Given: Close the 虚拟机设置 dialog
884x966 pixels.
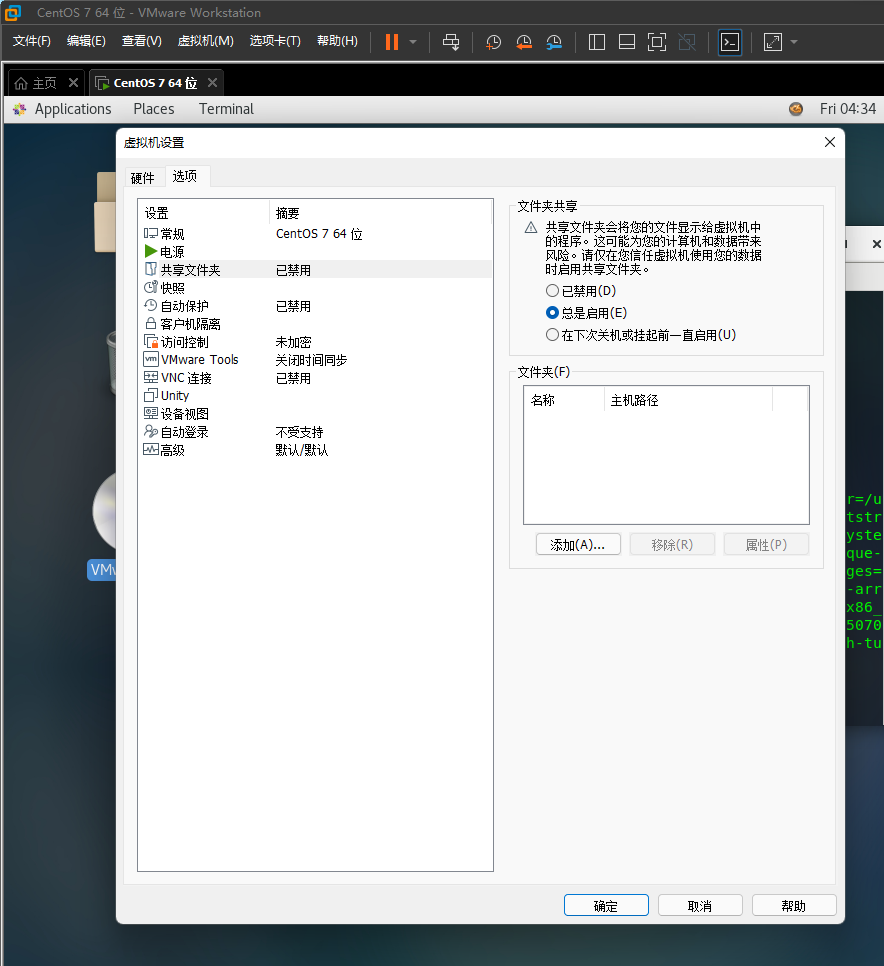Looking at the screenshot, I should click(x=830, y=142).
